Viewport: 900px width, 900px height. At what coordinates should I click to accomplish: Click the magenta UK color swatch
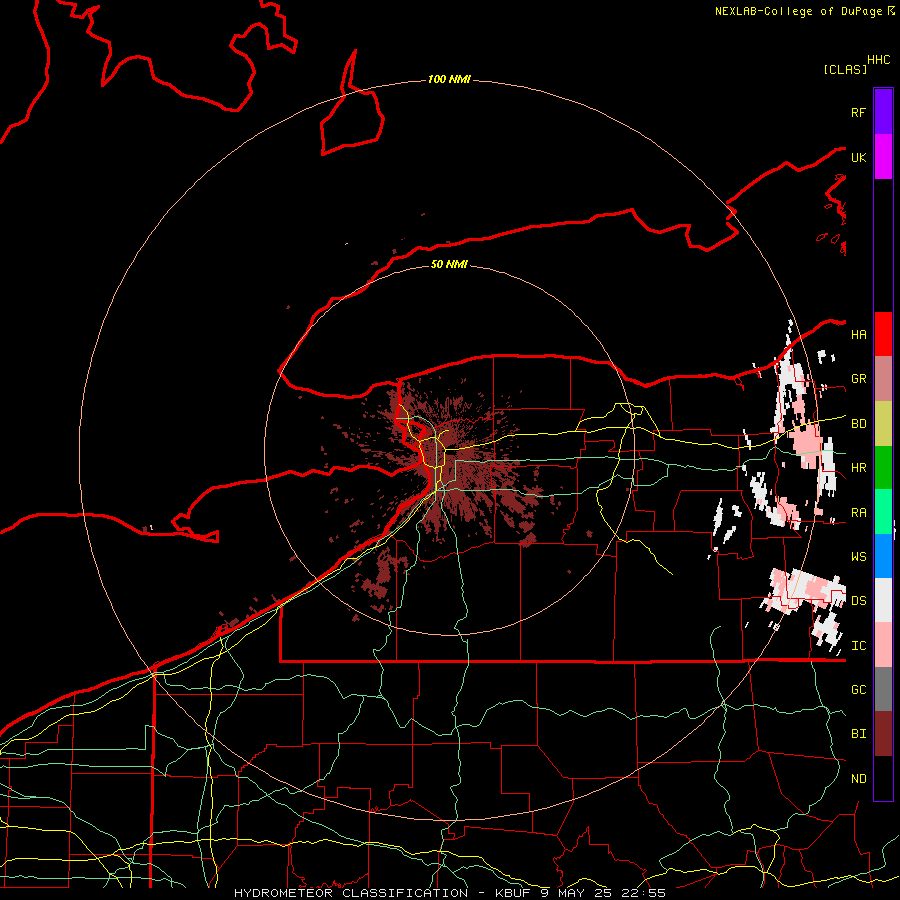(x=883, y=157)
